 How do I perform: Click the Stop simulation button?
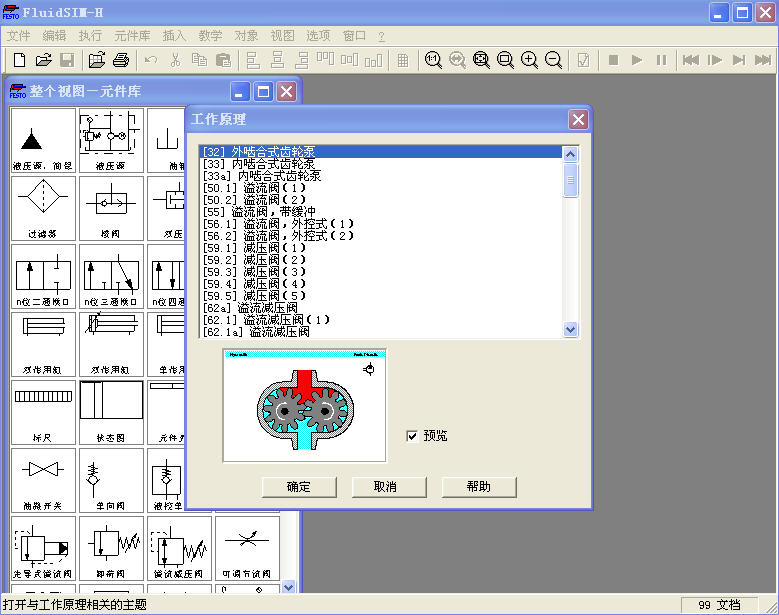click(x=614, y=60)
